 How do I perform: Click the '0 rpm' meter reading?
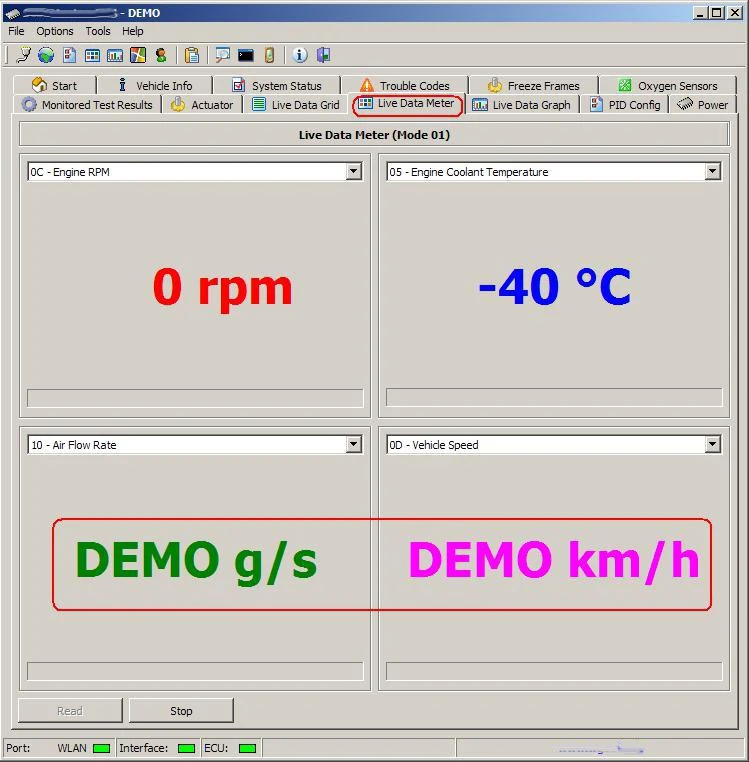click(x=222, y=289)
